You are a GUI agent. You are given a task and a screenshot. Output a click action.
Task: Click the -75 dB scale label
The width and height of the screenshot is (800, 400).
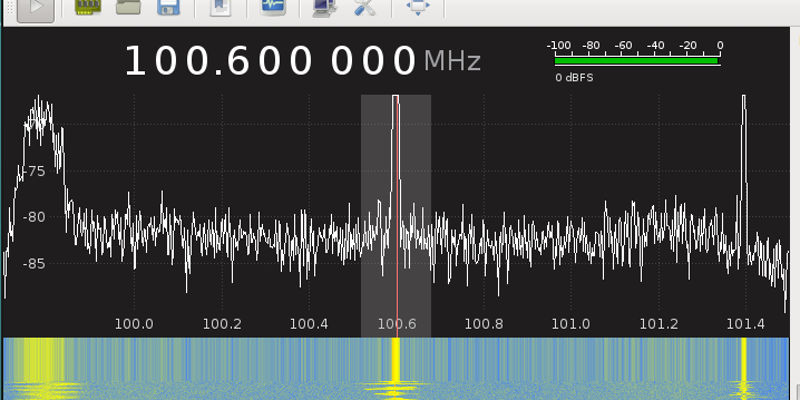tap(34, 171)
